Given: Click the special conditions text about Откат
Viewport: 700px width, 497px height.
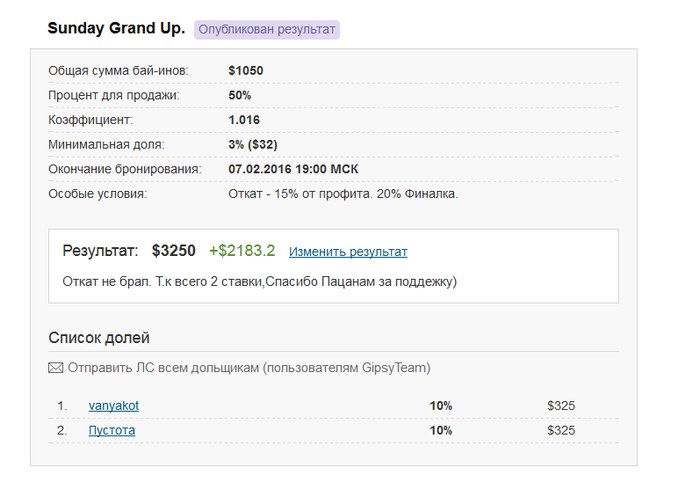Looking at the screenshot, I should pyautogui.click(x=343, y=194).
